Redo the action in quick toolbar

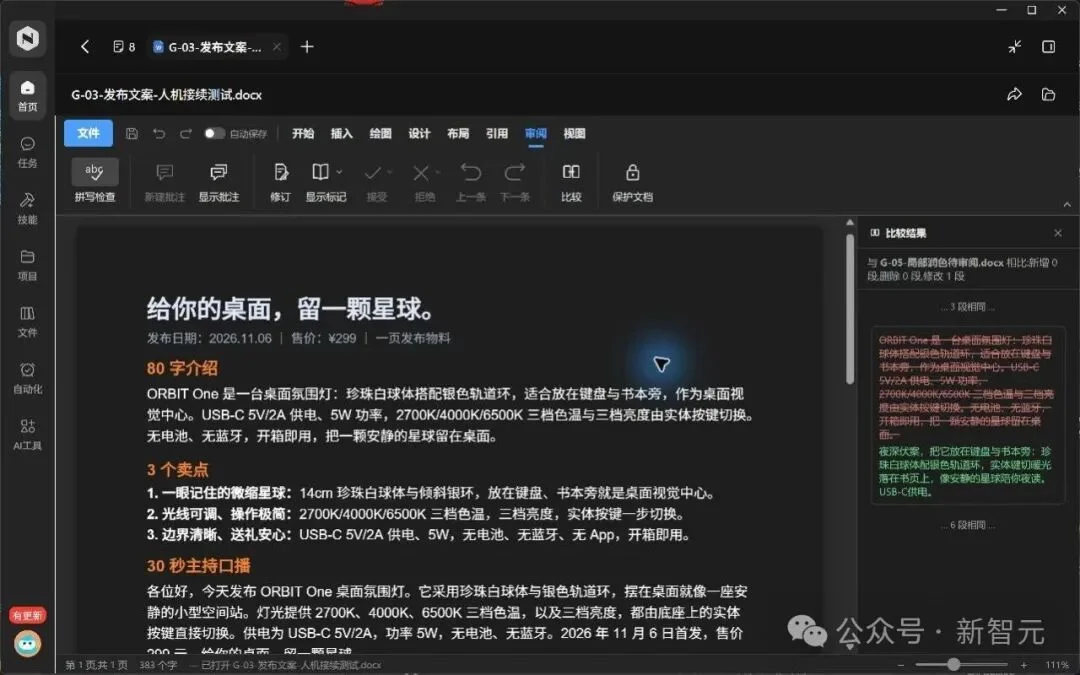click(x=186, y=134)
